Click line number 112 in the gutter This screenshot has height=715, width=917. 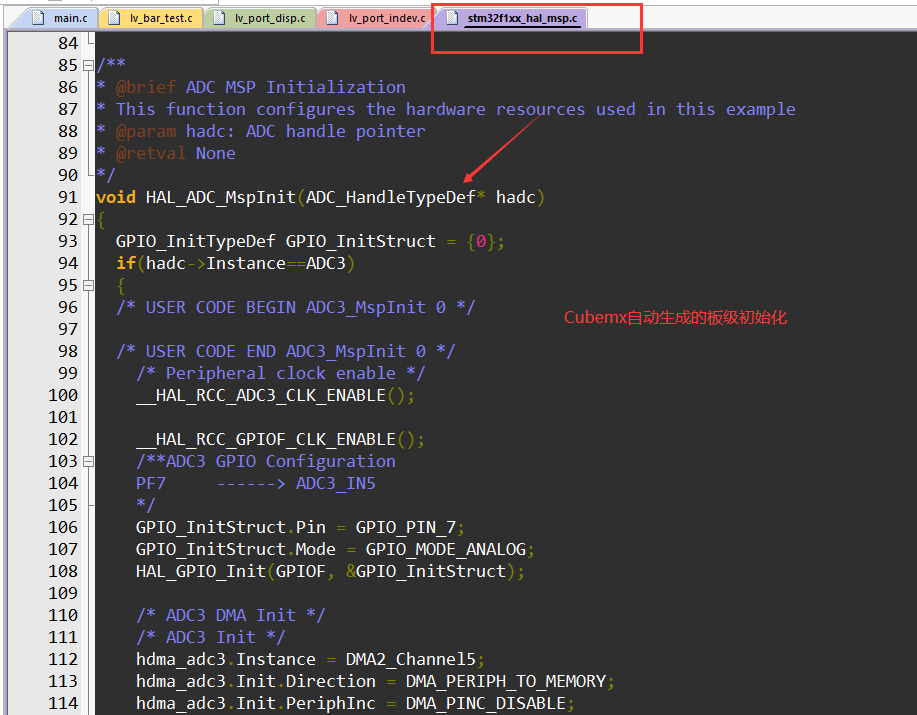click(x=63, y=659)
